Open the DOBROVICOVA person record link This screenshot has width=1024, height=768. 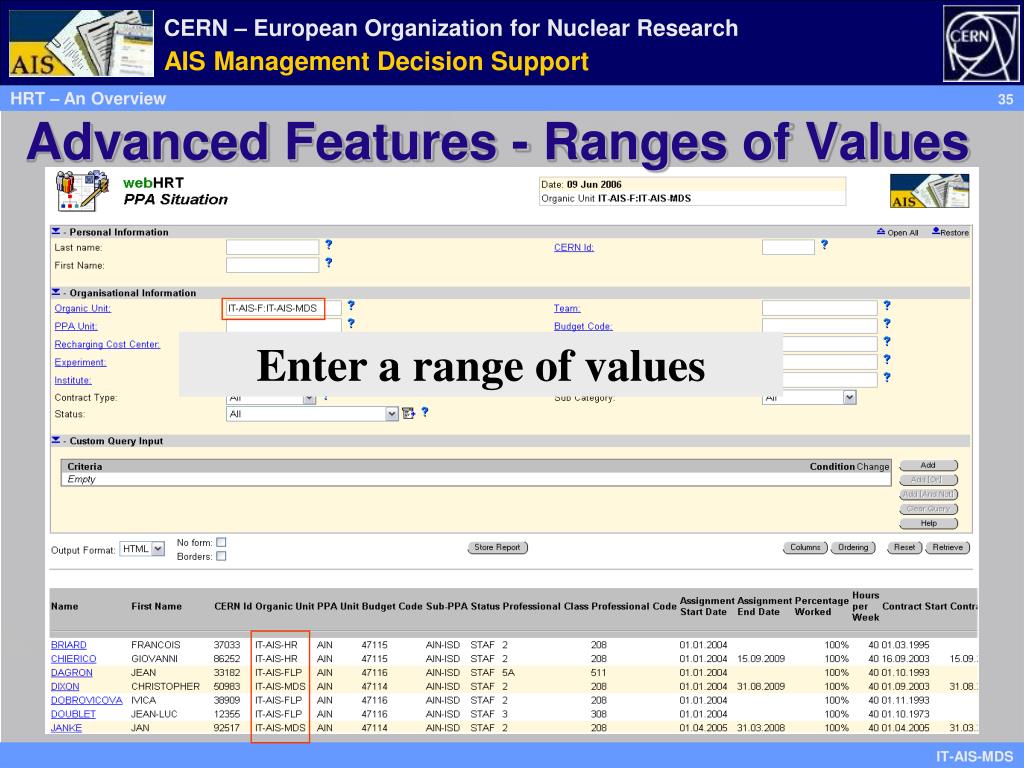coord(87,700)
